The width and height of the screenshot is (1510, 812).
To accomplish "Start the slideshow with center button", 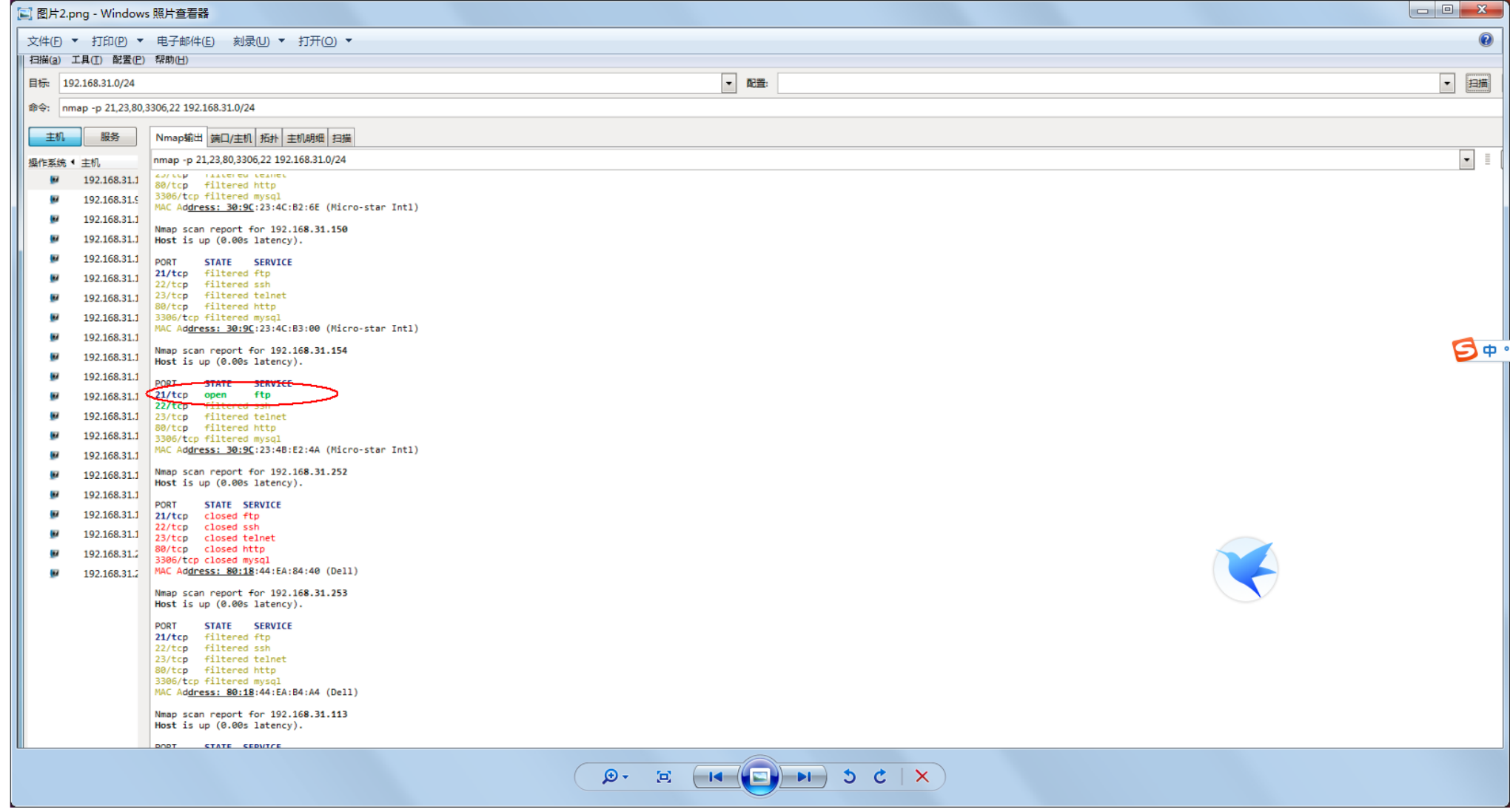I will click(x=759, y=776).
